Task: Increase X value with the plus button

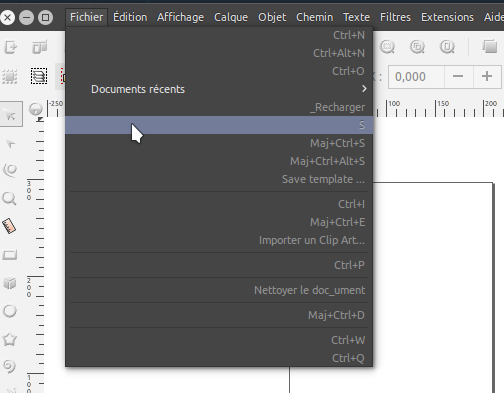Action: point(487,77)
